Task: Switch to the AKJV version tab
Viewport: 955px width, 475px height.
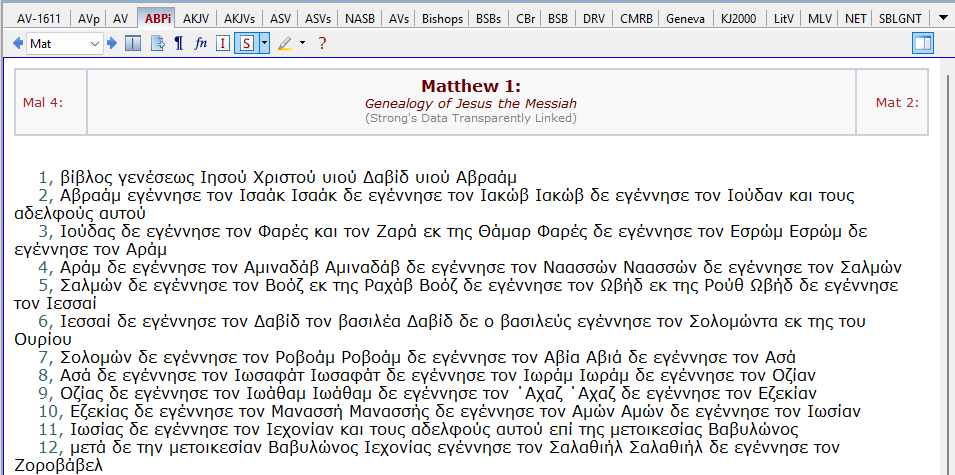Action: click(196, 19)
